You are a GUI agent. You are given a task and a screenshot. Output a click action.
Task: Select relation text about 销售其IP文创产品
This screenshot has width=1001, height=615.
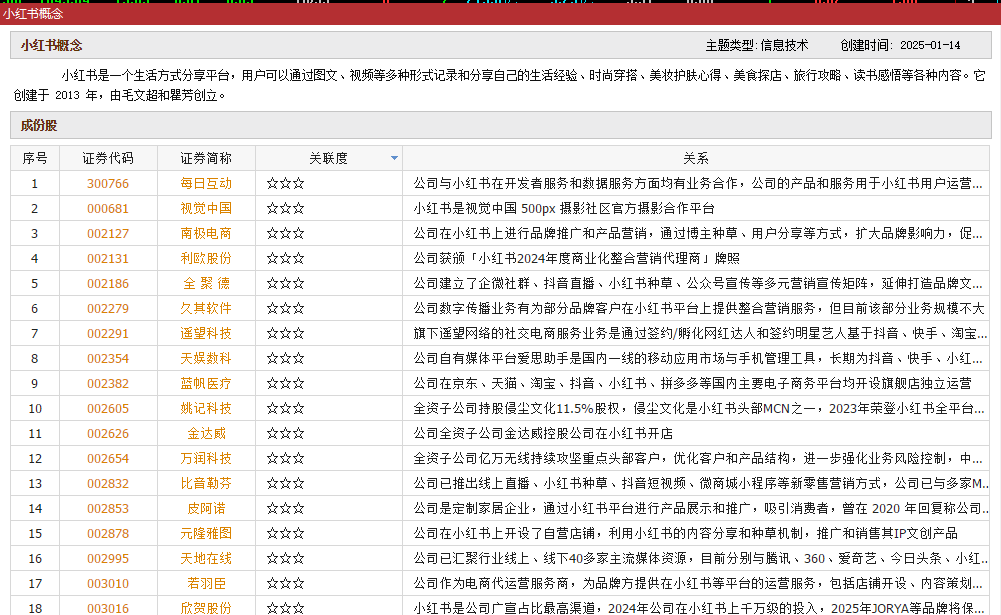coord(686,534)
